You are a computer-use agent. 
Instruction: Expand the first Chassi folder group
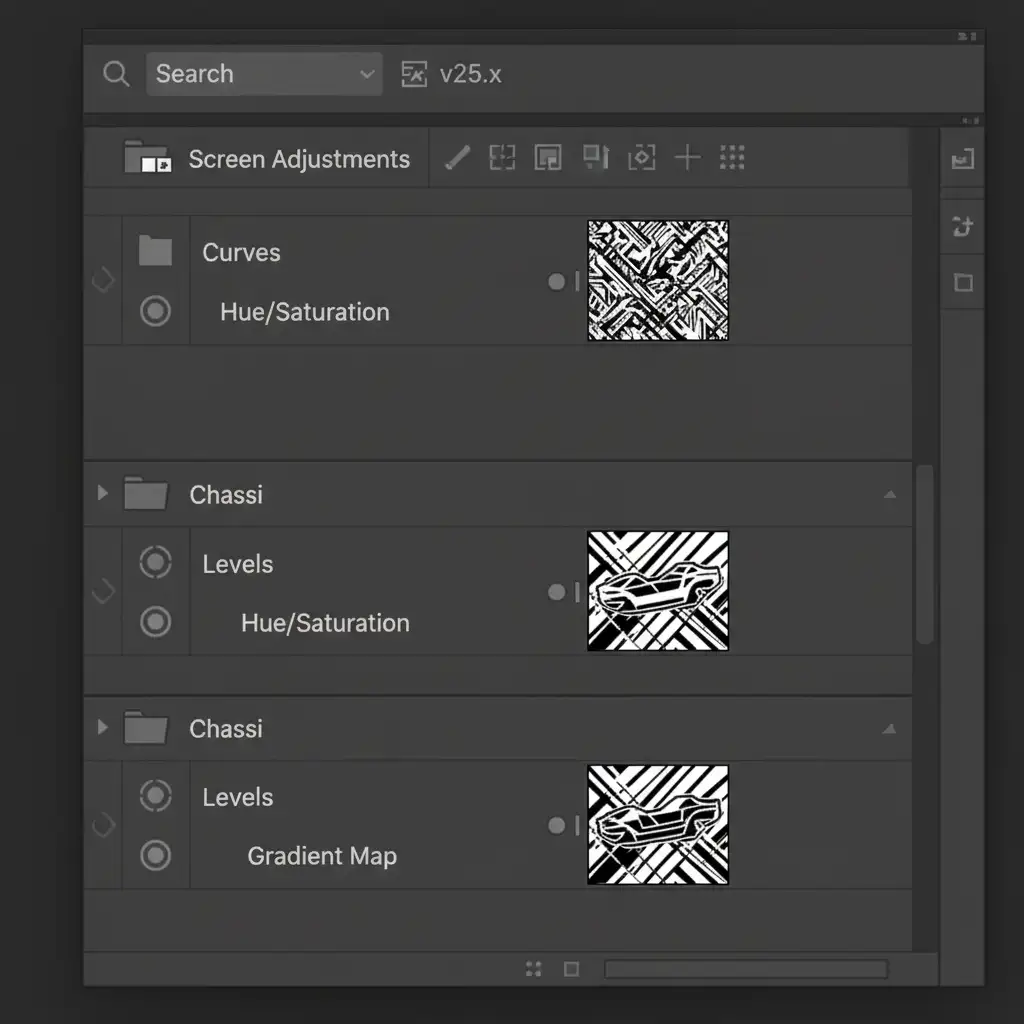point(101,494)
